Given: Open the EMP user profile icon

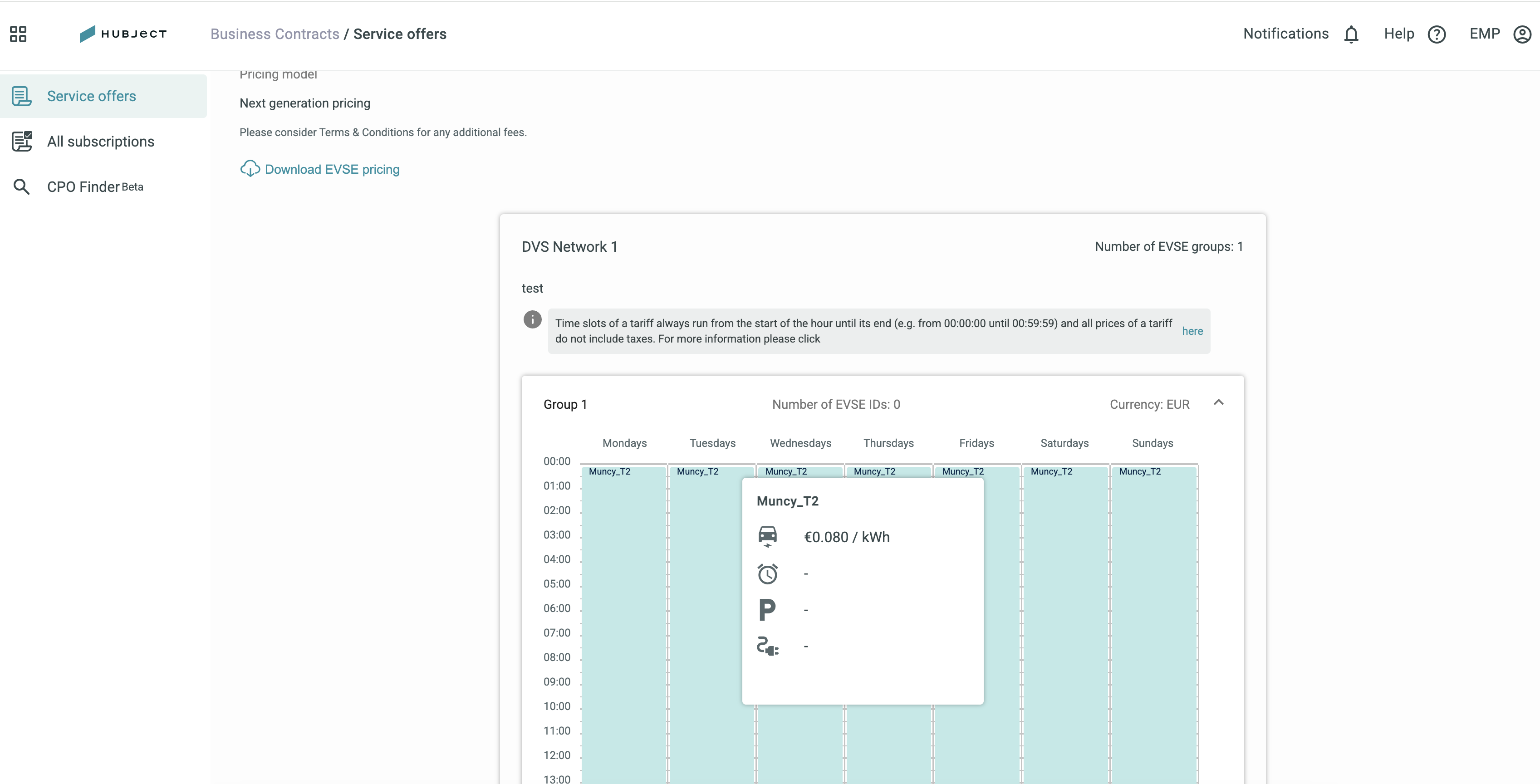Looking at the screenshot, I should 1522,34.
